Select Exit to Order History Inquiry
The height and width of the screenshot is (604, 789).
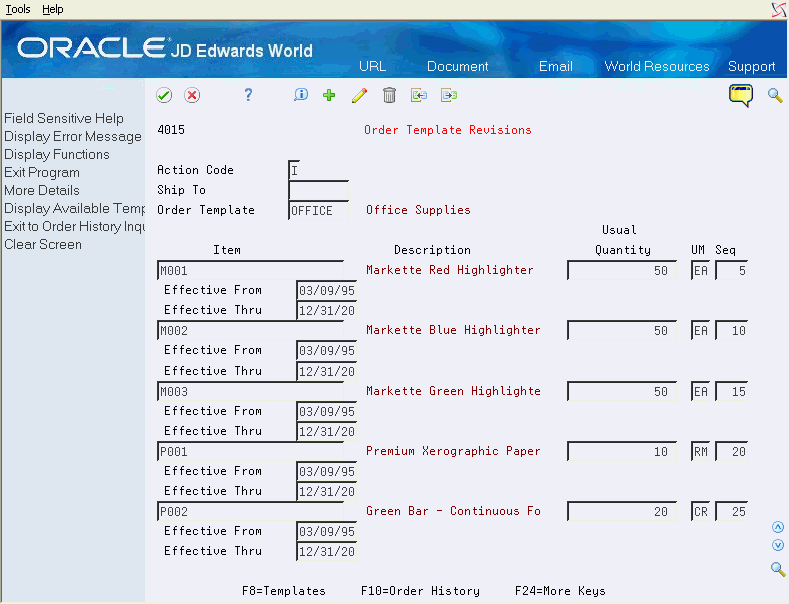click(x=74, y=226)
